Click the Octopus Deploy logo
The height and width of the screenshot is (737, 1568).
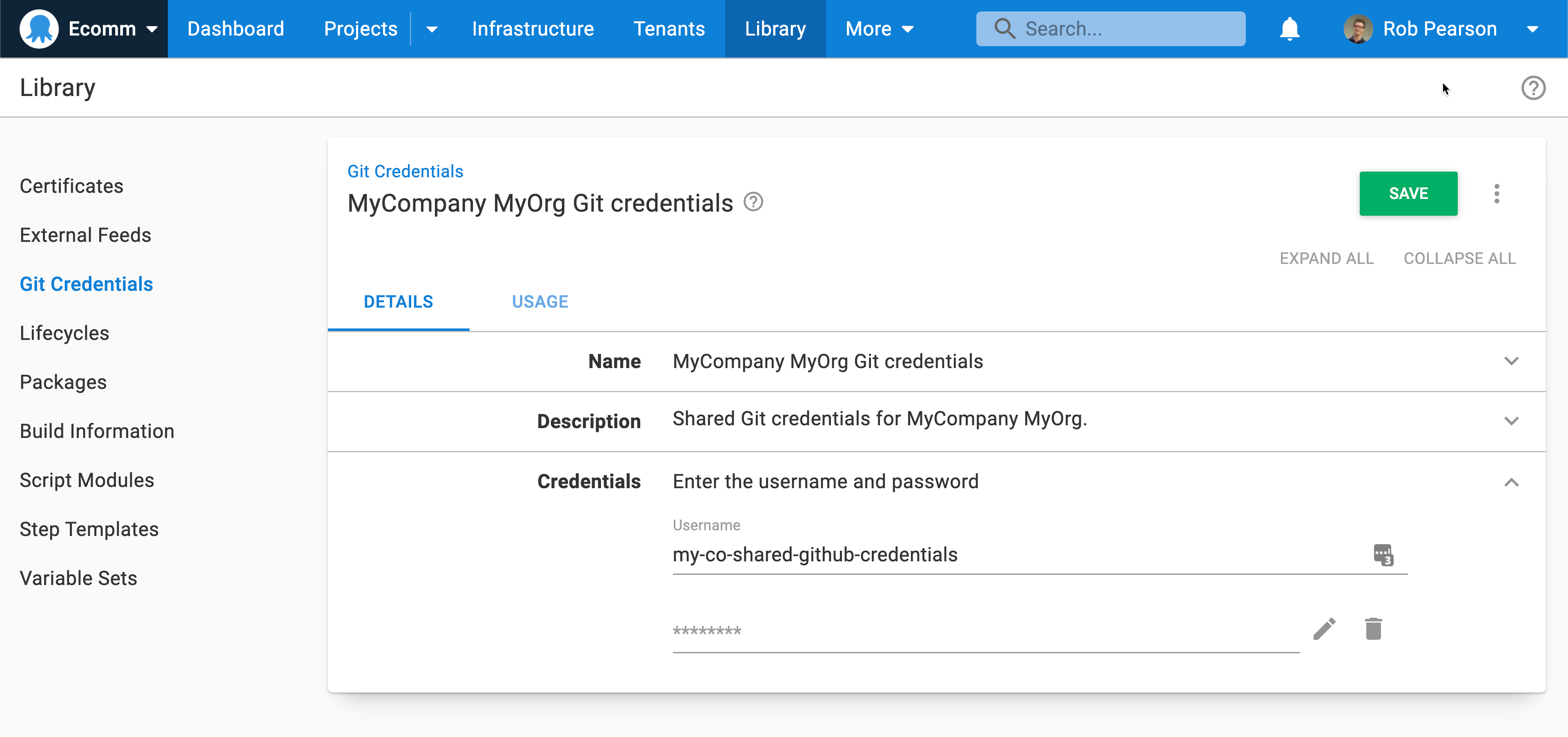click(39, 29)
